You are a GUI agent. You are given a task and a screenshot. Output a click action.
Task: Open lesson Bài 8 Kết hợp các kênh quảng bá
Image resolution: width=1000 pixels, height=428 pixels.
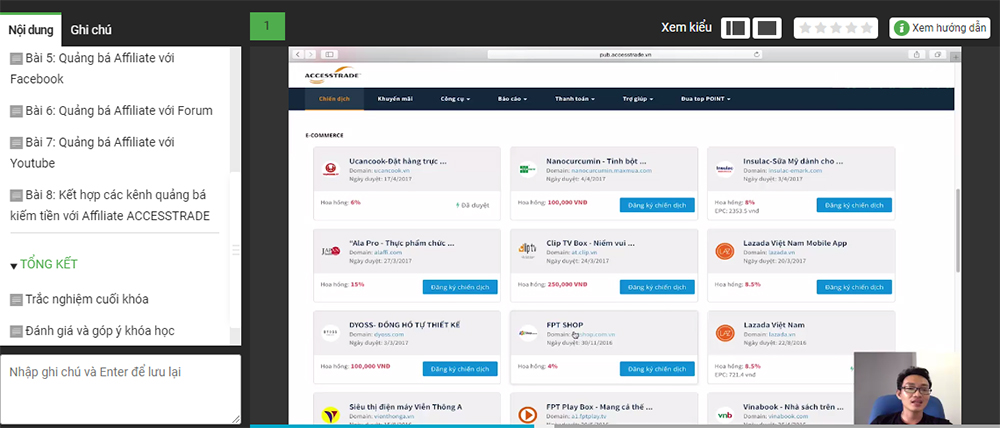click(x=110, y=205)
